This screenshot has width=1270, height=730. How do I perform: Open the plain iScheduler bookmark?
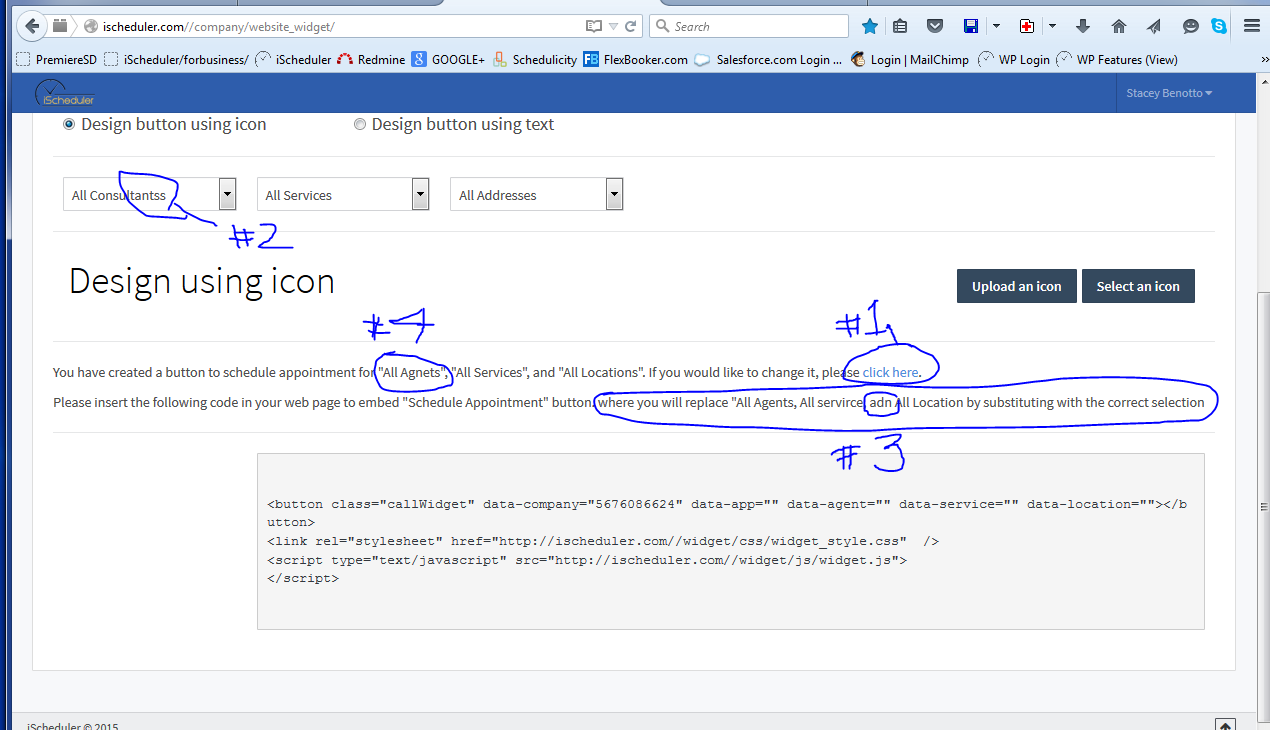[293, 59]
